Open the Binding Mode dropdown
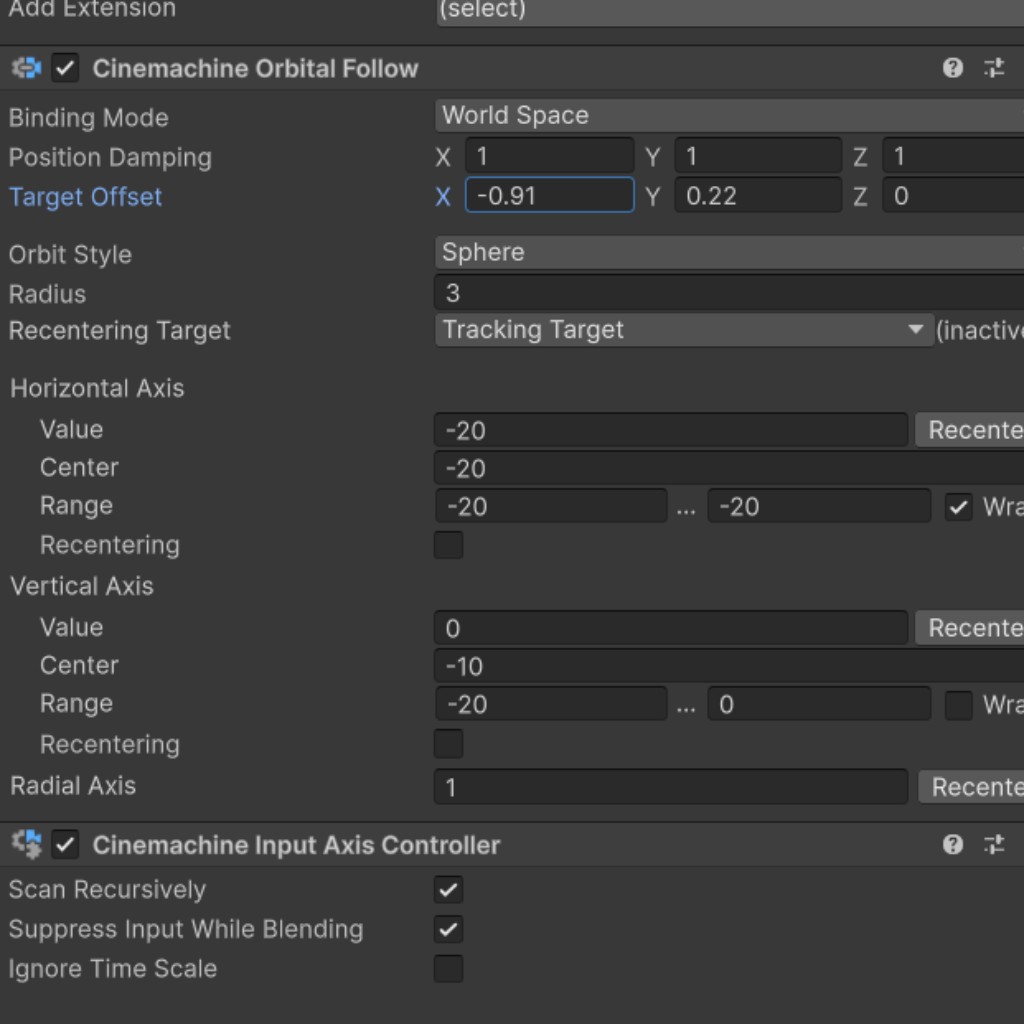 coord(729,116)
